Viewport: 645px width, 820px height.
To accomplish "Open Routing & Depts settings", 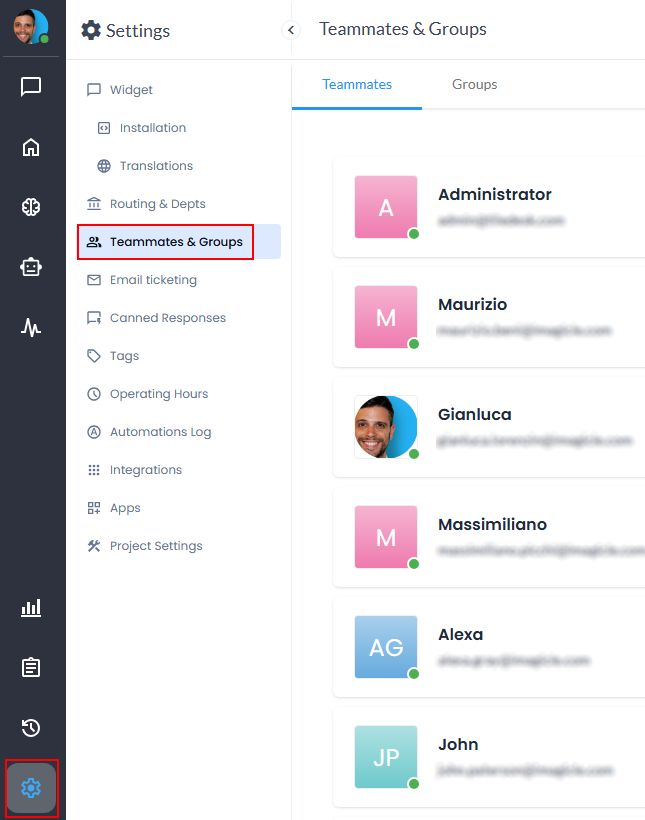I will click(x=157, y=204).
